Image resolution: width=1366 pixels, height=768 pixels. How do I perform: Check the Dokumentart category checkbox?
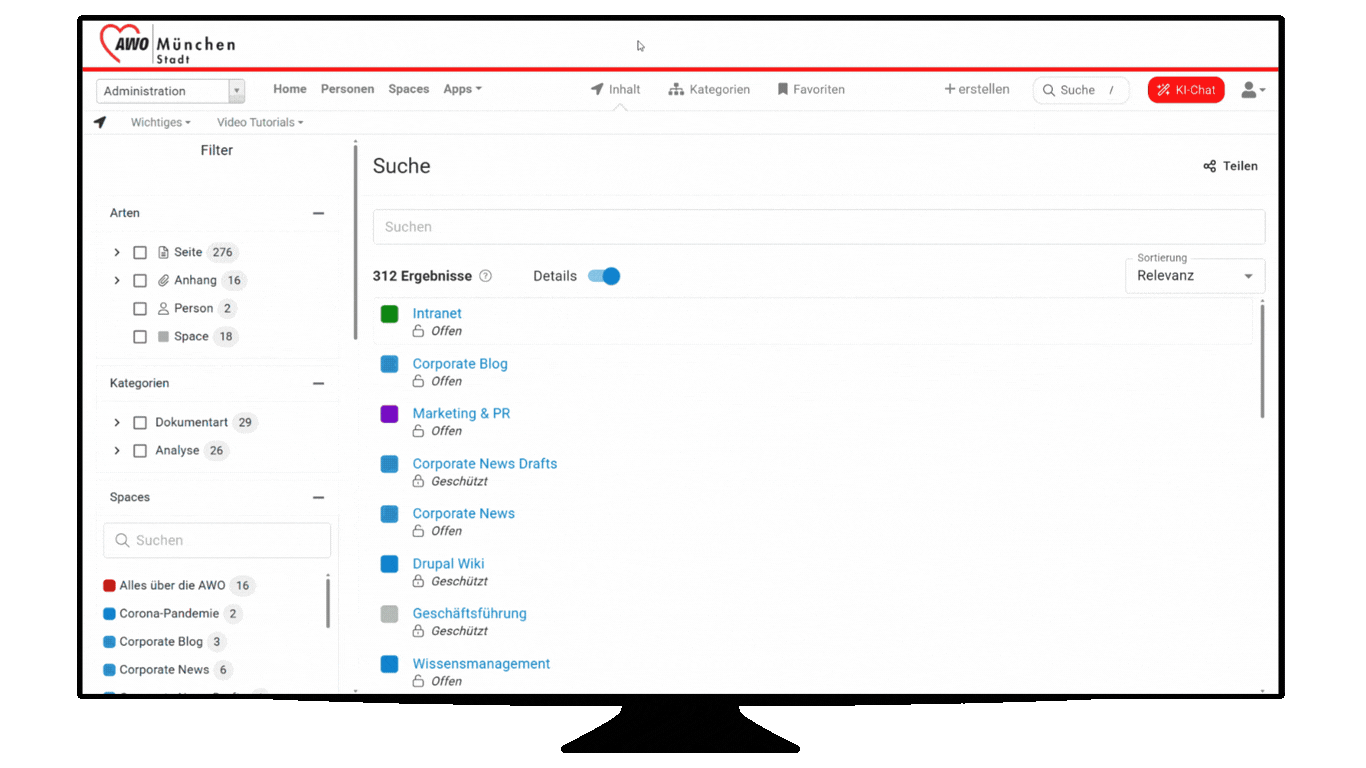click(x=140, y=423)
